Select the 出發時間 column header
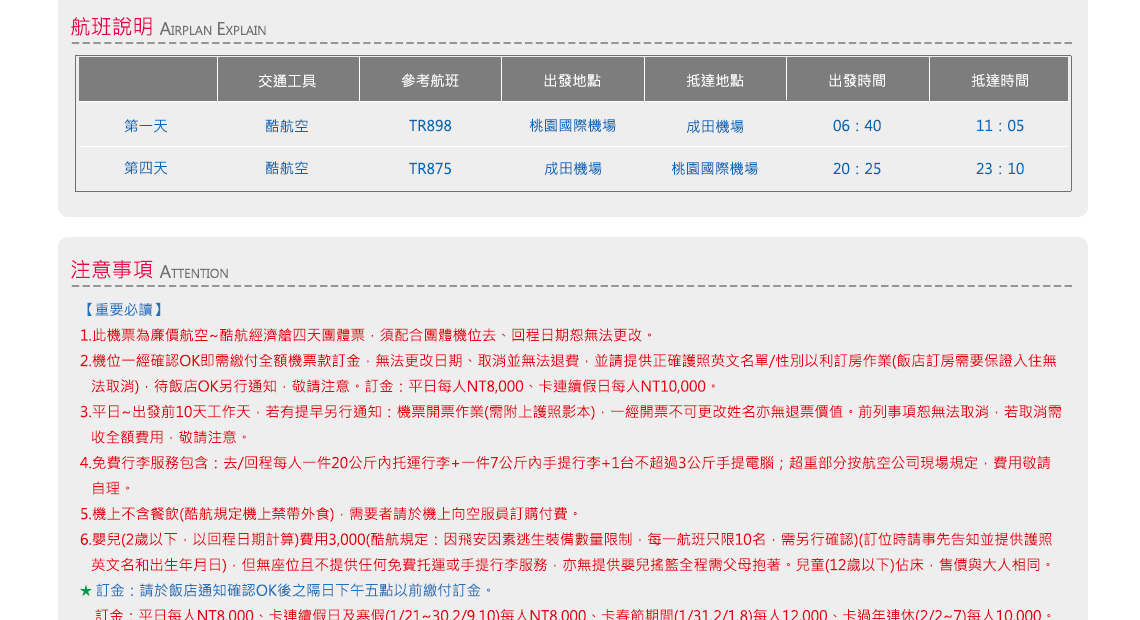 click(857, 81)
